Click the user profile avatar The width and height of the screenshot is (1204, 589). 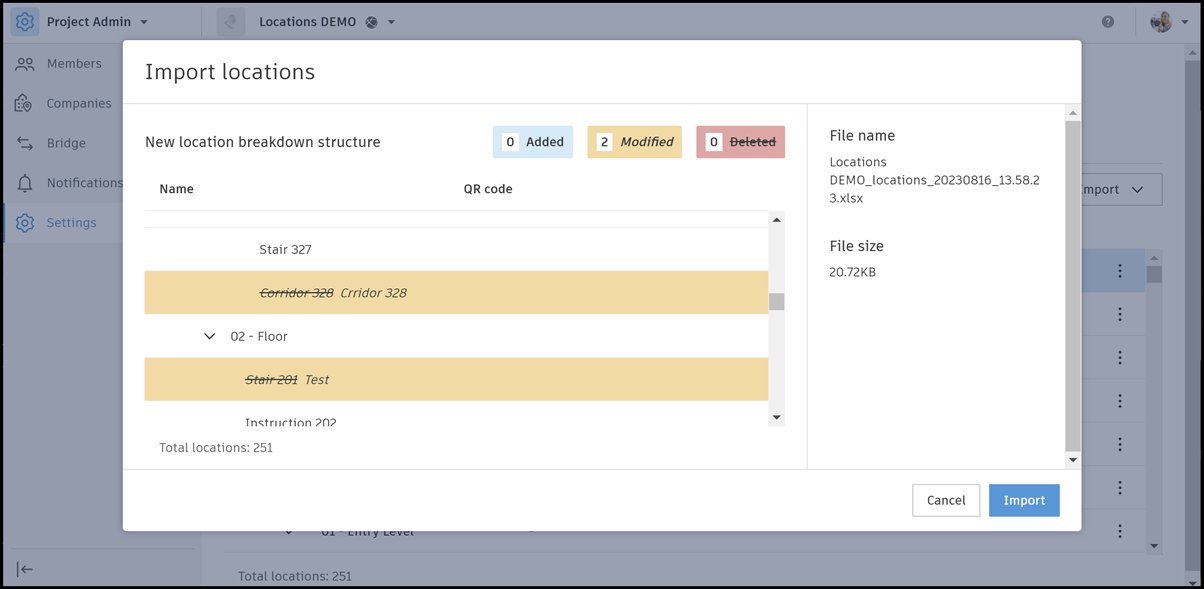[1161, 22]
